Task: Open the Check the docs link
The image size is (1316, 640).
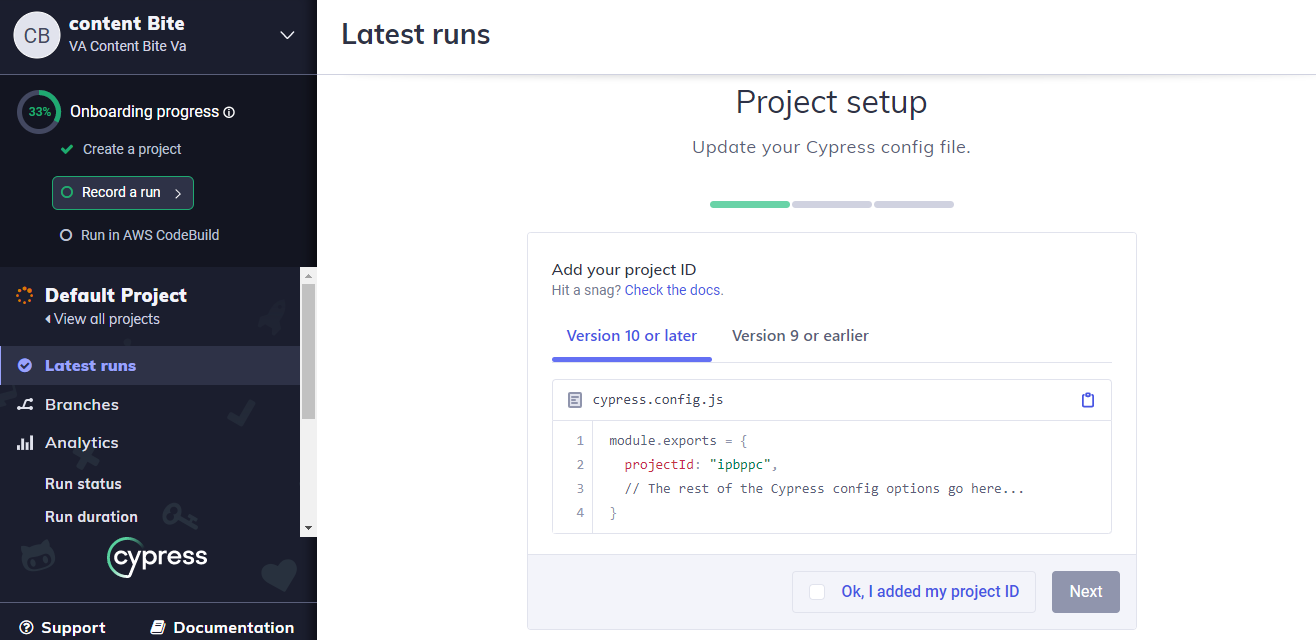Action: (x=674, y=290)
